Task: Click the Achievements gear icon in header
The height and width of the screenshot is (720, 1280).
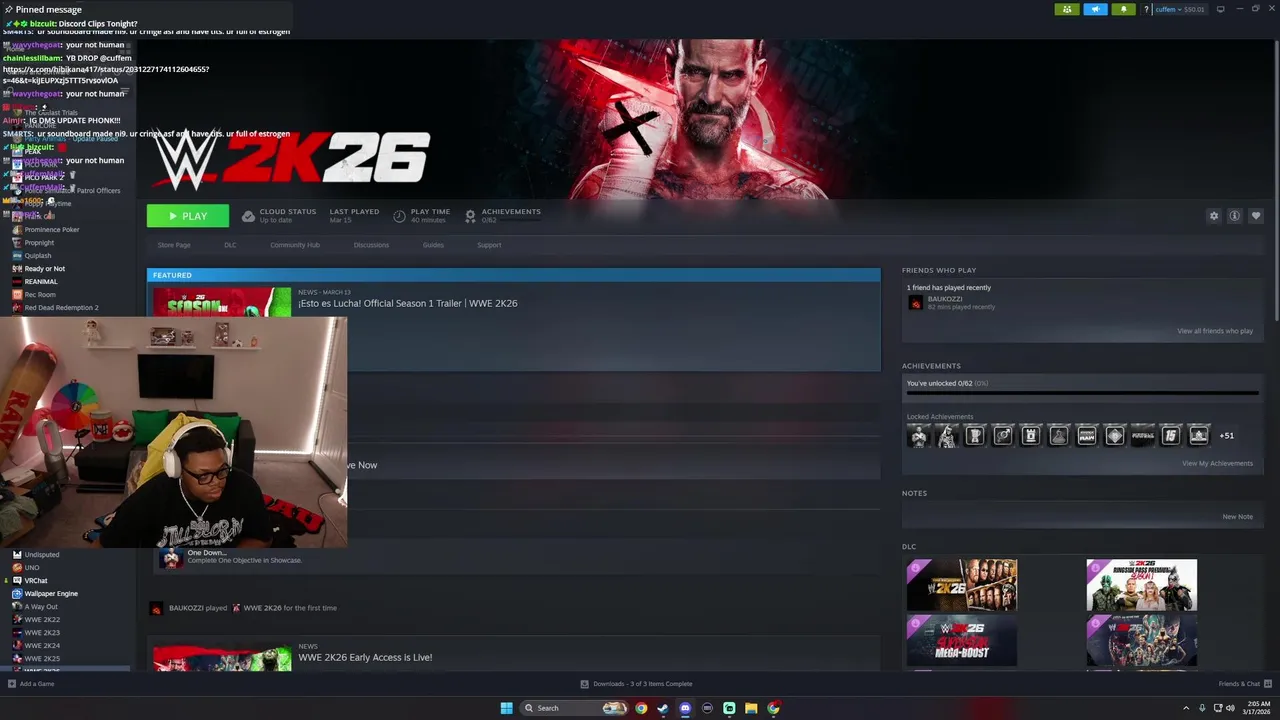Action: pyautogui.click(x=470, y=216)
